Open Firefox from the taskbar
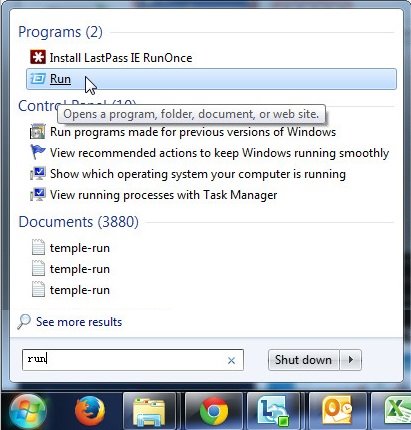The image size is (411, 430). tap(90, 411)
